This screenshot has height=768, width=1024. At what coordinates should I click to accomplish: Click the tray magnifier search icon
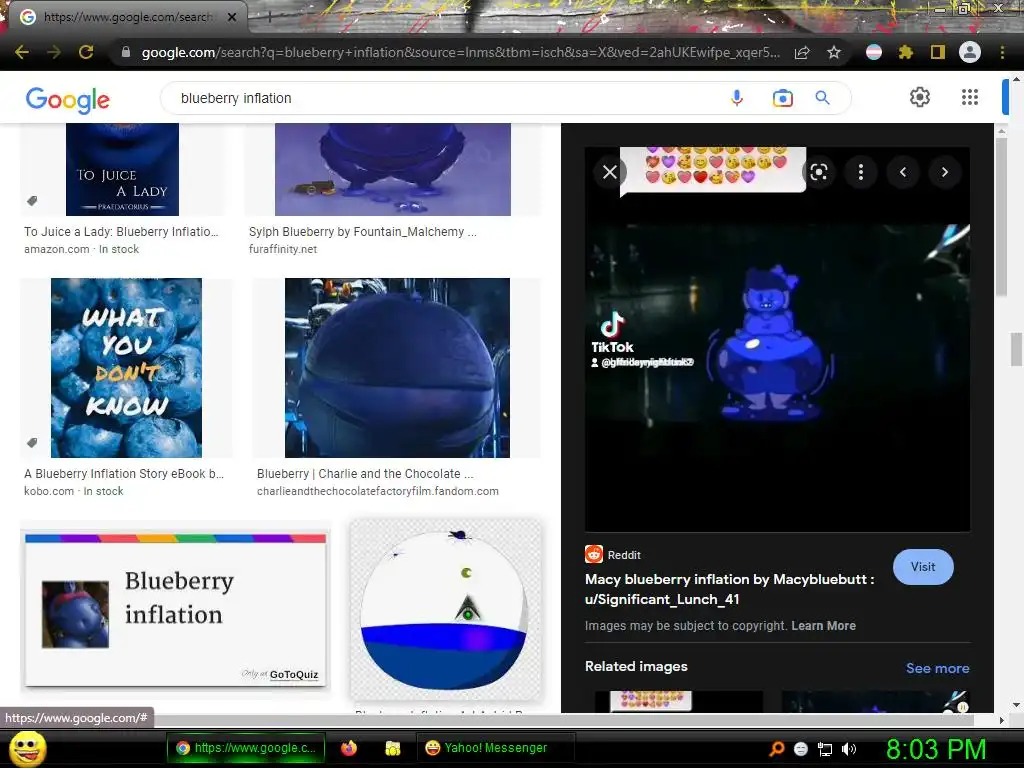pyautogui.click(x=776, y=749)
